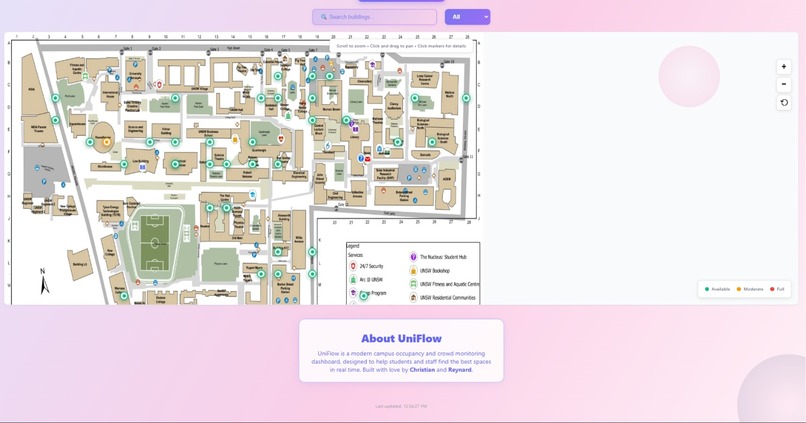Click the Last updated timestamp
The width and height of the screenshot is (806, 423).
[x=401, y=406]
